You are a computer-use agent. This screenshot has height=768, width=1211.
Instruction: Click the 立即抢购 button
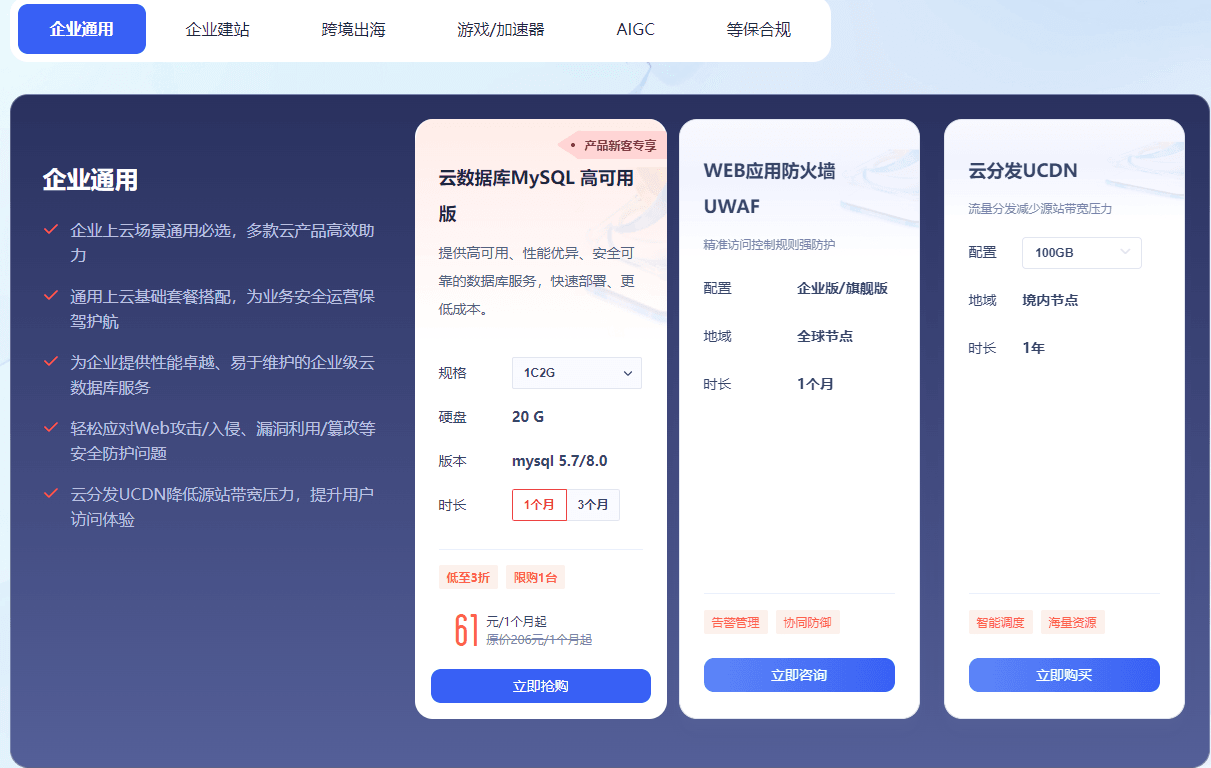(x=541, y=686)
